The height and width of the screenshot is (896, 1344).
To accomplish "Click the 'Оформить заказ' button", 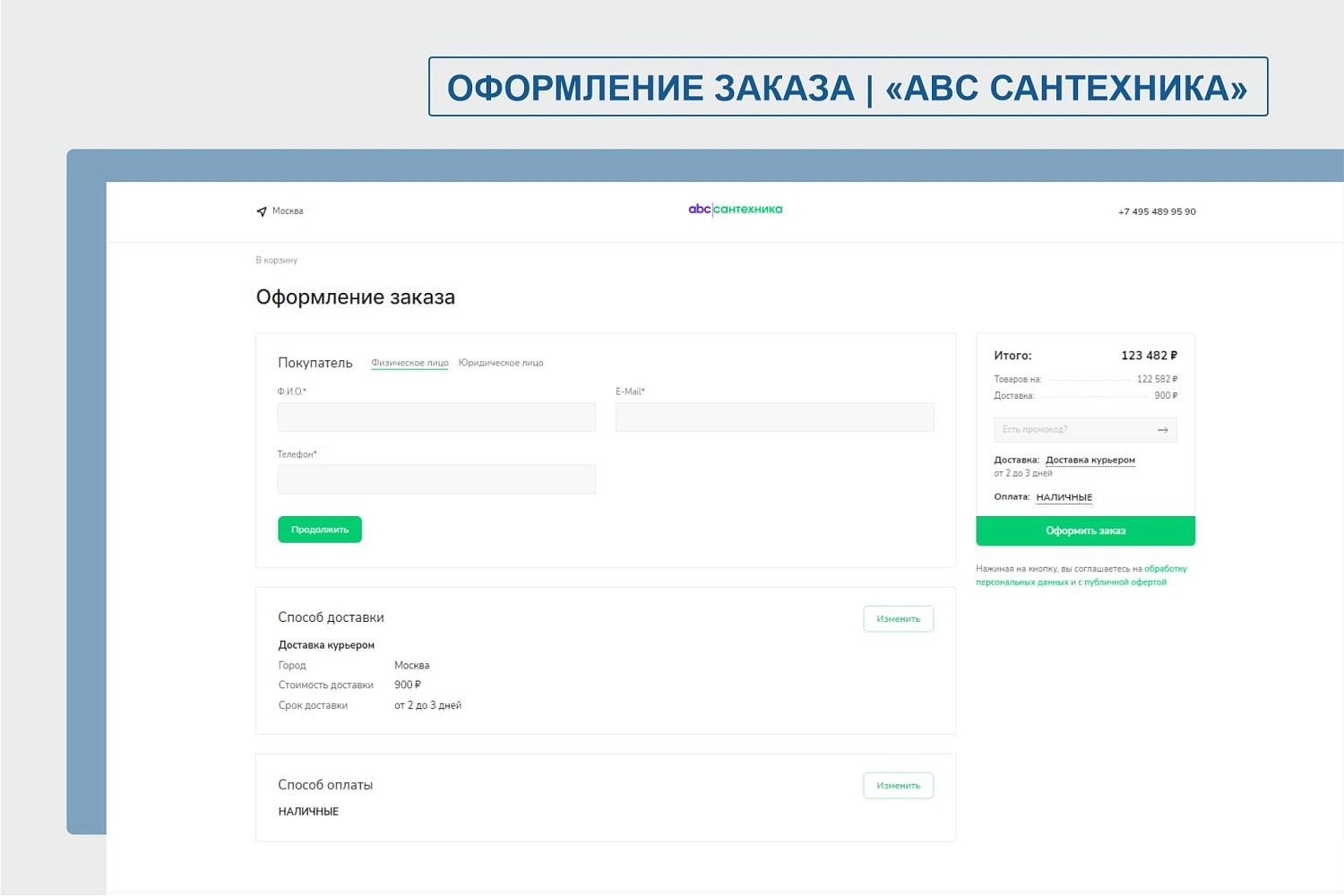I will coord(1086,531).
